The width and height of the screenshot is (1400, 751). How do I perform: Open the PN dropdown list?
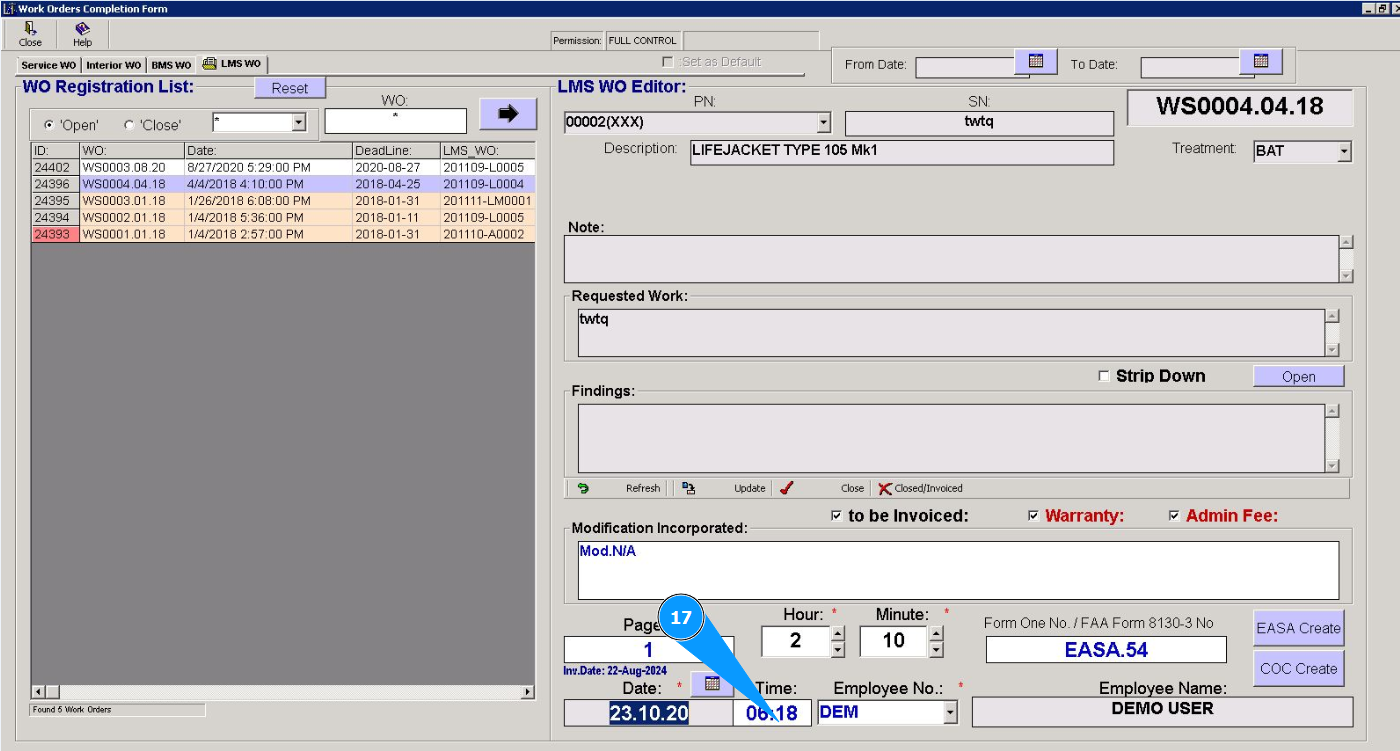coord(824,123)
